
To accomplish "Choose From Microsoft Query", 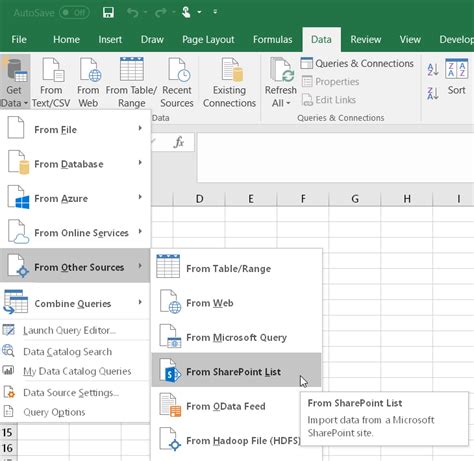I will click(237, 337).
